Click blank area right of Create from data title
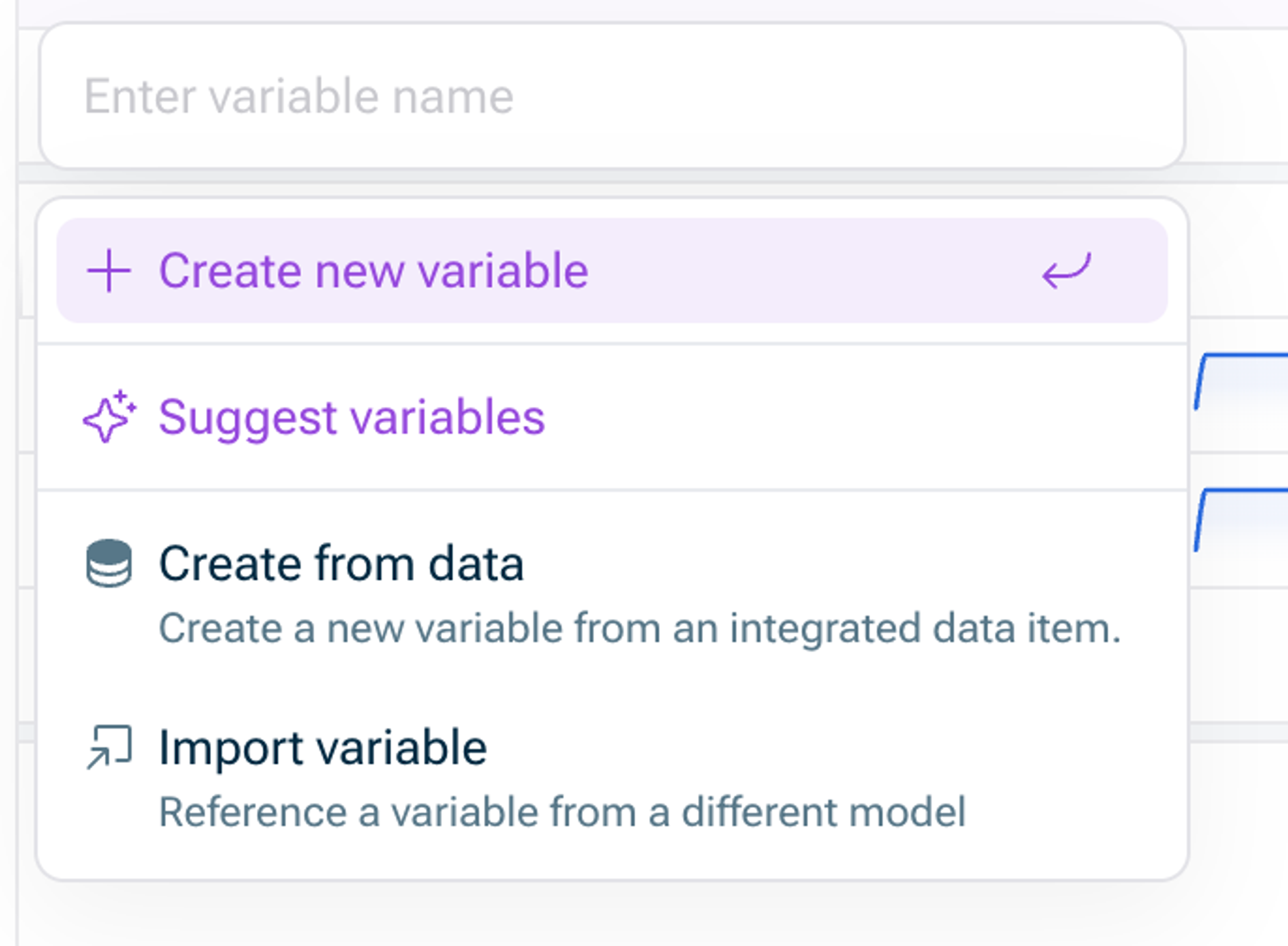 pyautogui.click(x=830, y=563)
